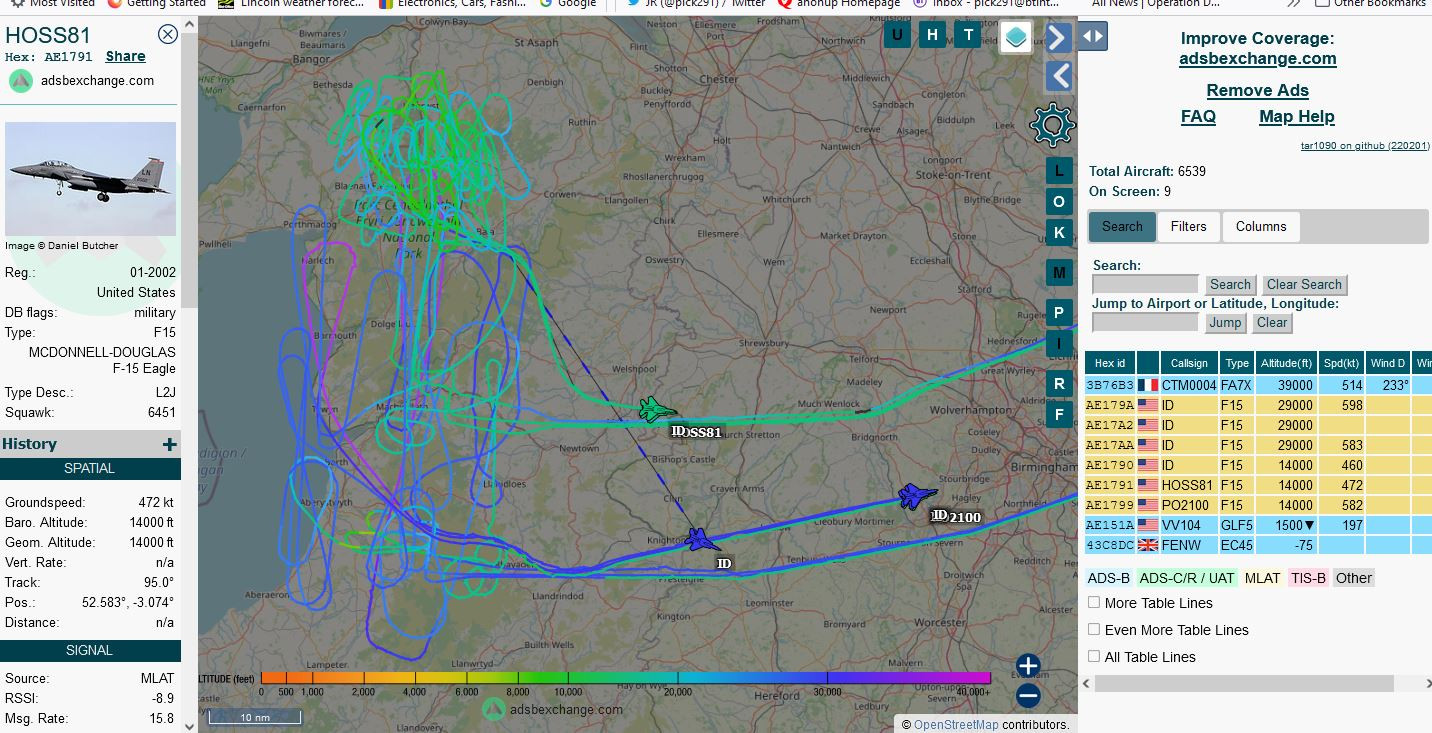
Task: Click the Jump to Airport input field
Action: [1145, 323]
